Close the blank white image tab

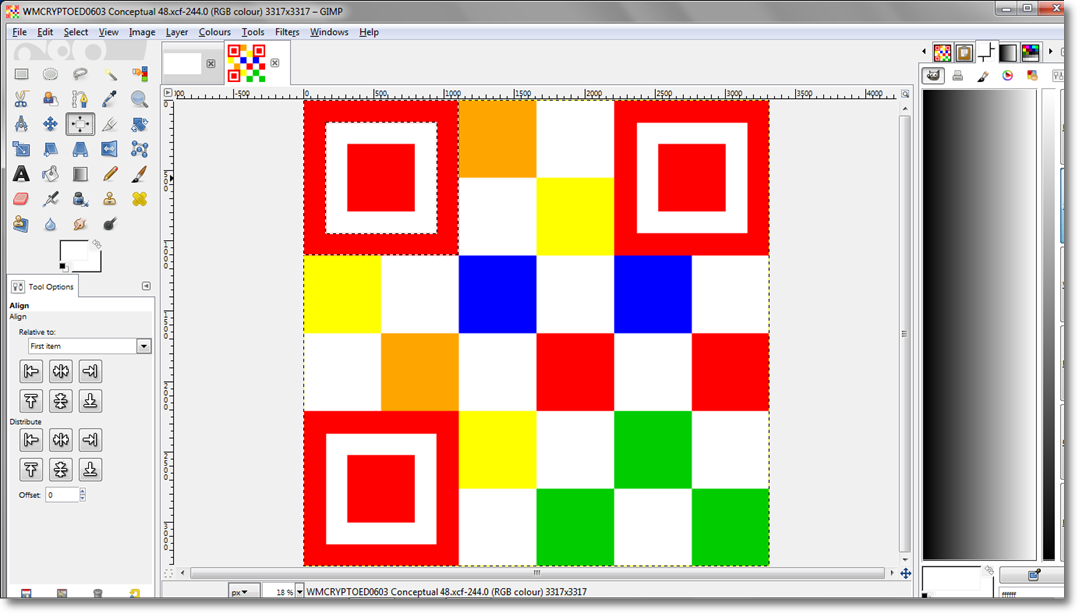click(211, 63)
